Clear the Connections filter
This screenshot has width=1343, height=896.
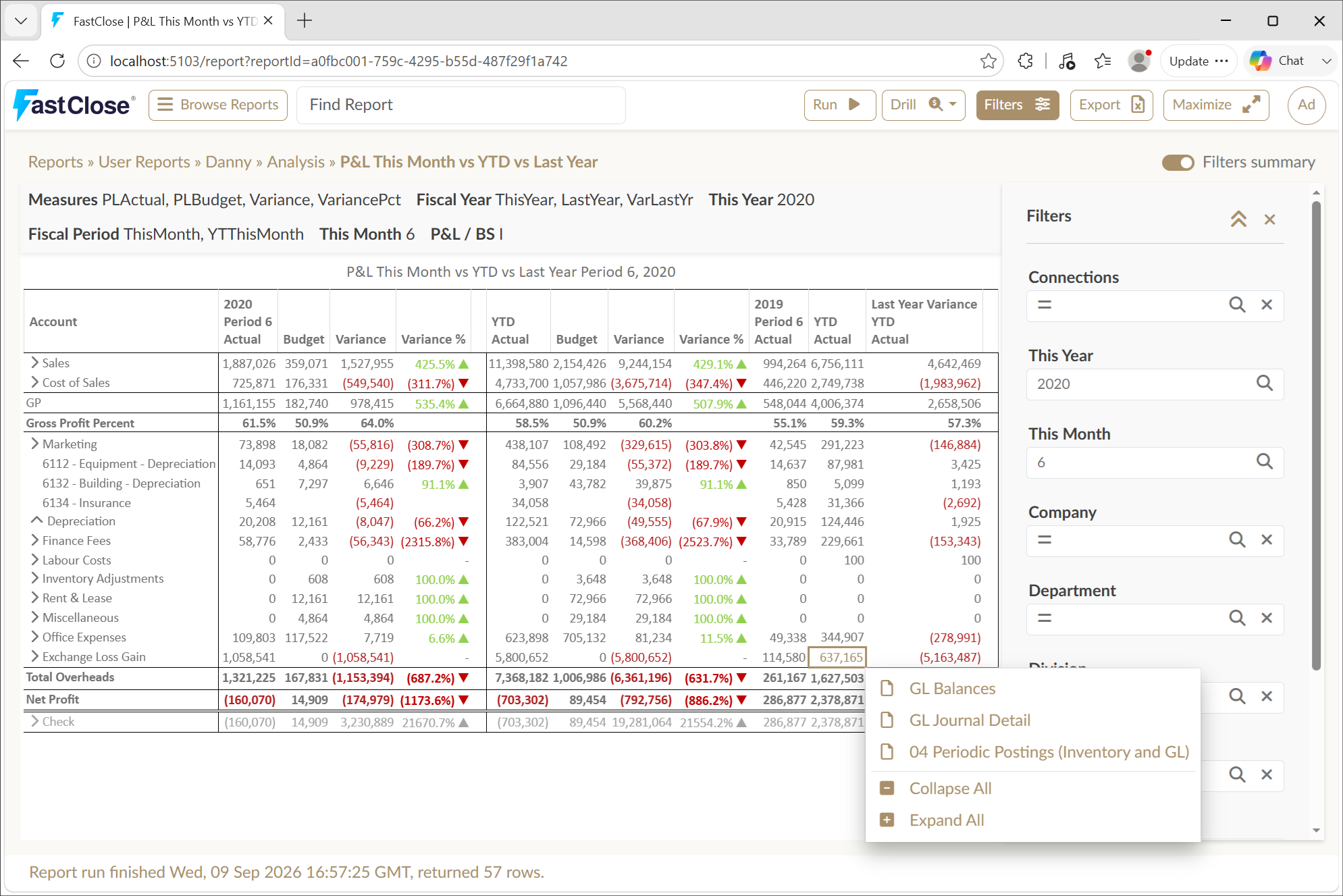pos(1267,305)
